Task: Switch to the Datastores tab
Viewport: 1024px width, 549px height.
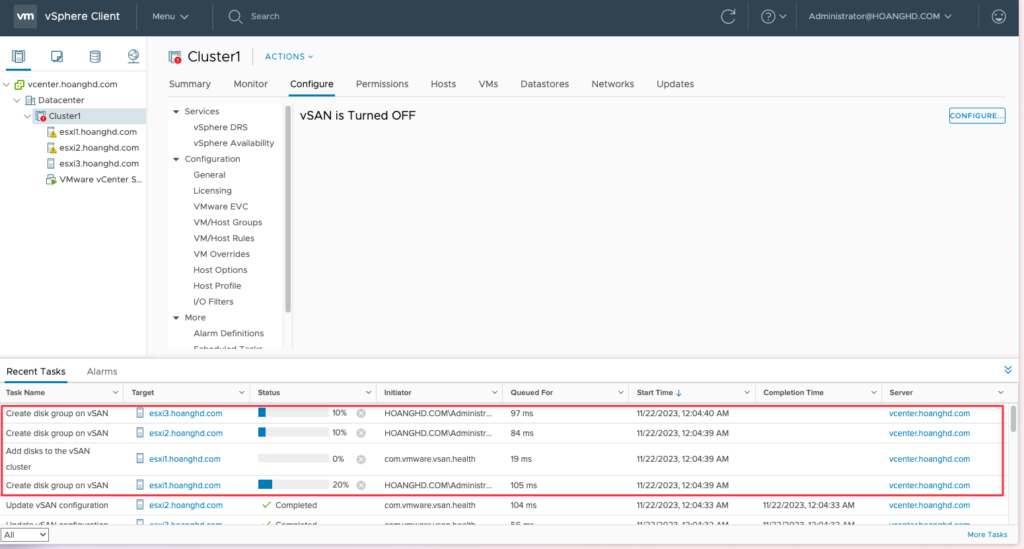Action: (x=545, y=84)
